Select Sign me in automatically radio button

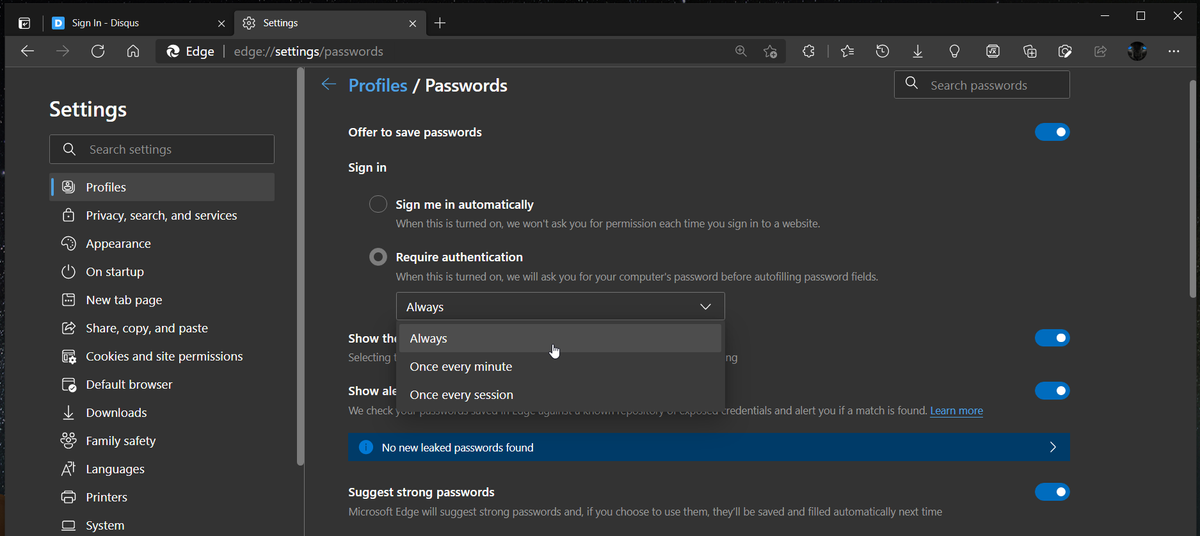coord(378,204)
